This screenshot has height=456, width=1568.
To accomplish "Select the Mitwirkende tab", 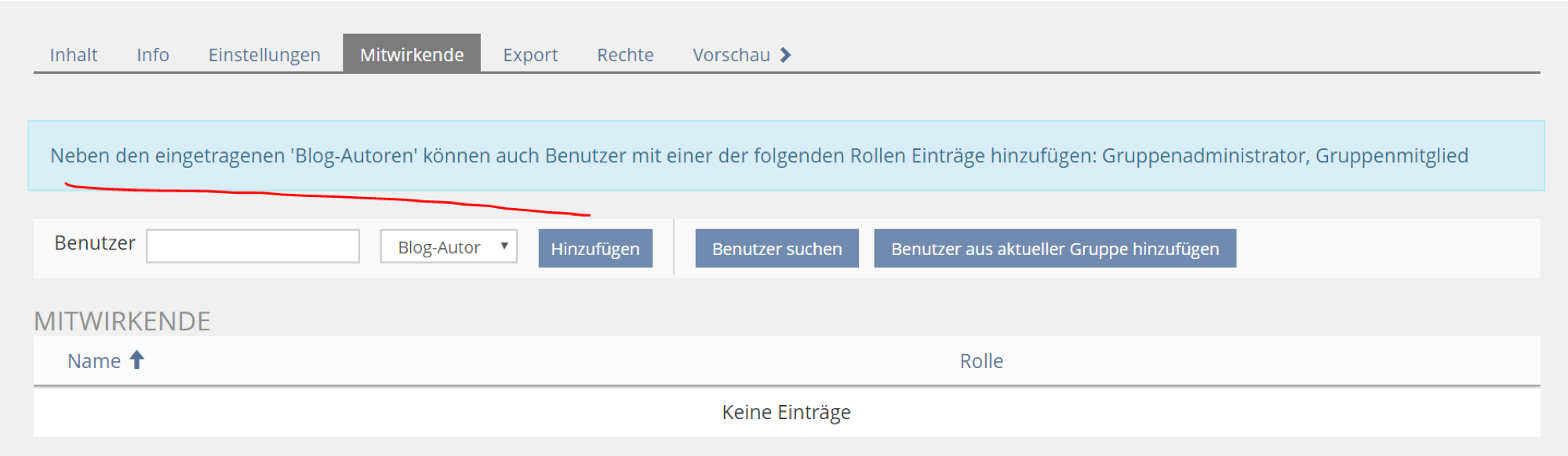I will click(x=412, y=55).
